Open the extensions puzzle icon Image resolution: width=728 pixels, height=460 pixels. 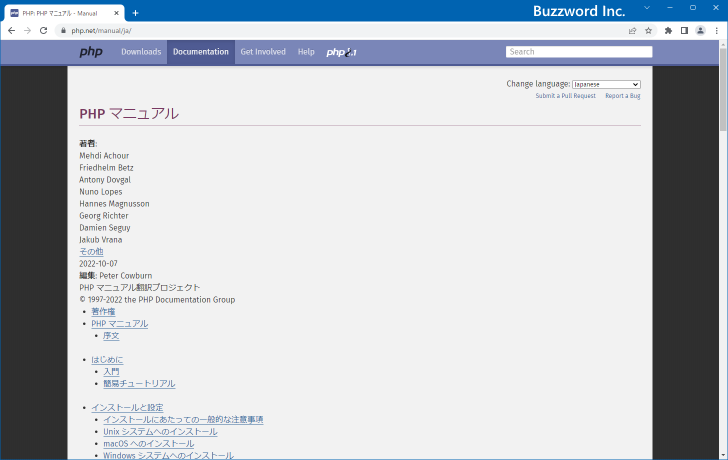point(668,31)
